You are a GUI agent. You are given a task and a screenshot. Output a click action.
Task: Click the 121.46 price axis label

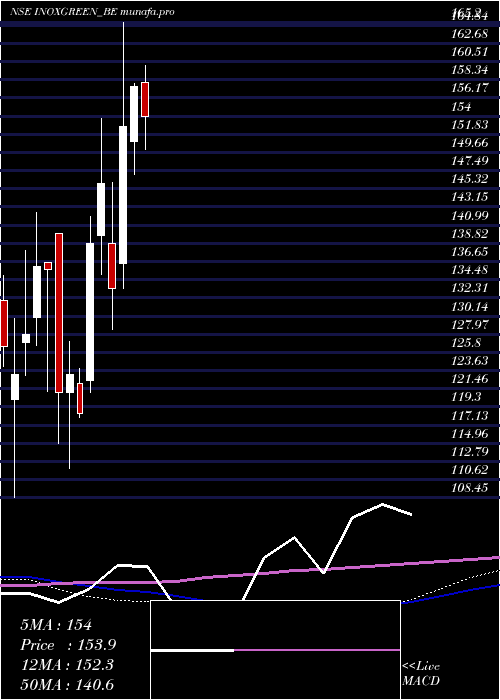[x=469, y=379]
